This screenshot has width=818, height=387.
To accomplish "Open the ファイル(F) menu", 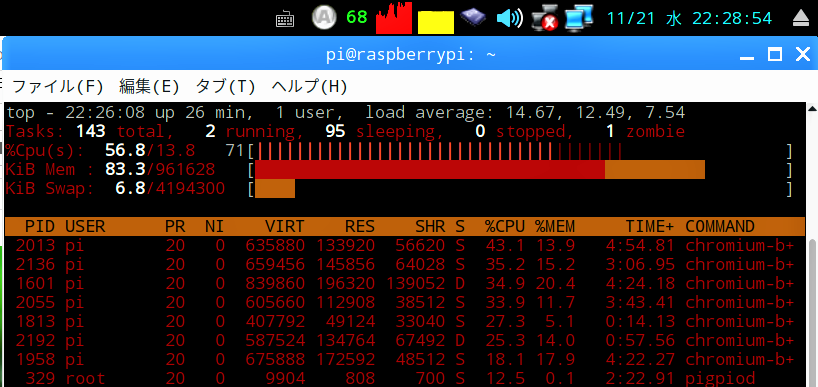I will coord(58,86).
